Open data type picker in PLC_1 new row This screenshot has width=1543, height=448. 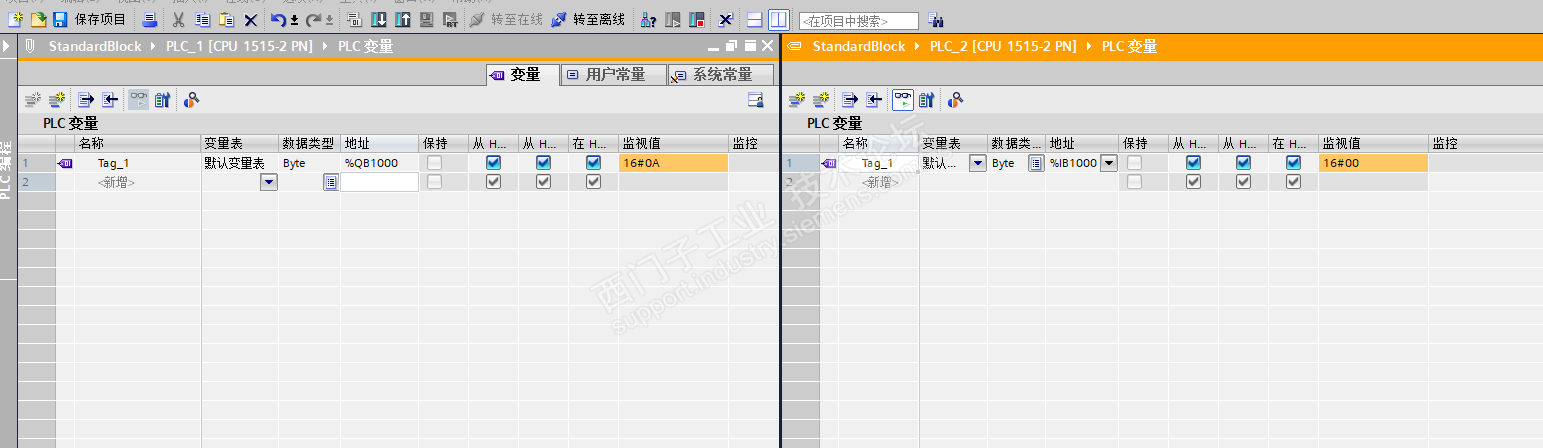point(330,182)
